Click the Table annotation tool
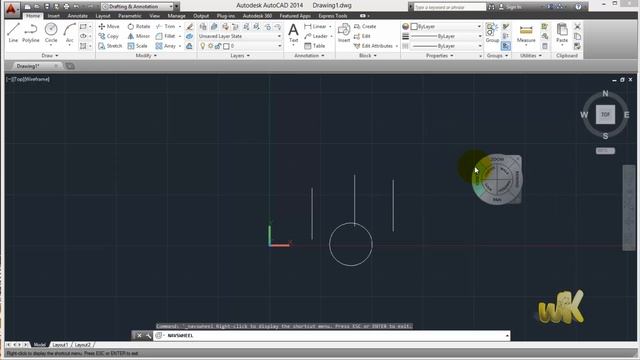This screenshot has width=640, height=360. 315,46
